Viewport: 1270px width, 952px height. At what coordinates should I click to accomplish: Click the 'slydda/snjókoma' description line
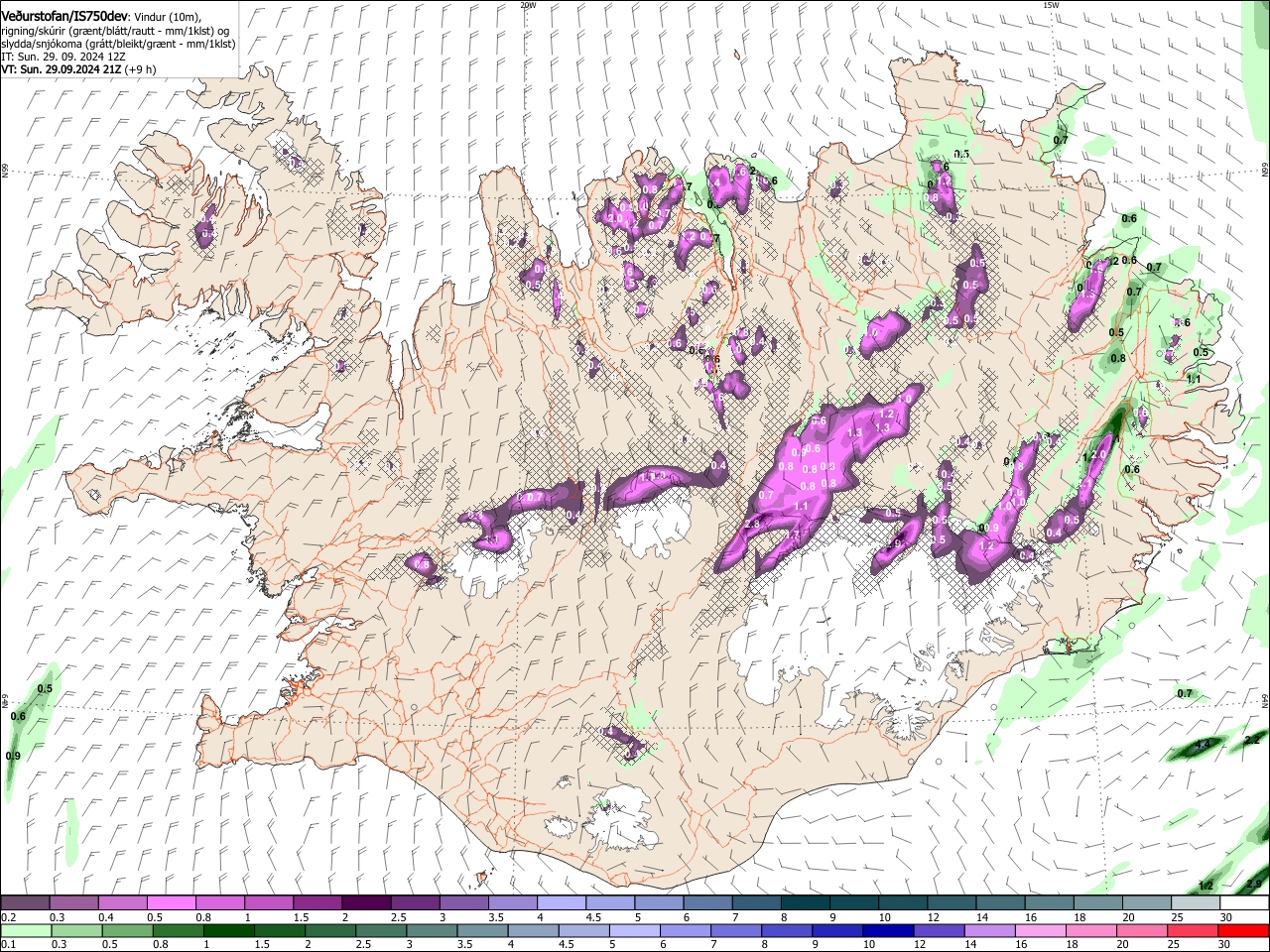coord(118,44)
